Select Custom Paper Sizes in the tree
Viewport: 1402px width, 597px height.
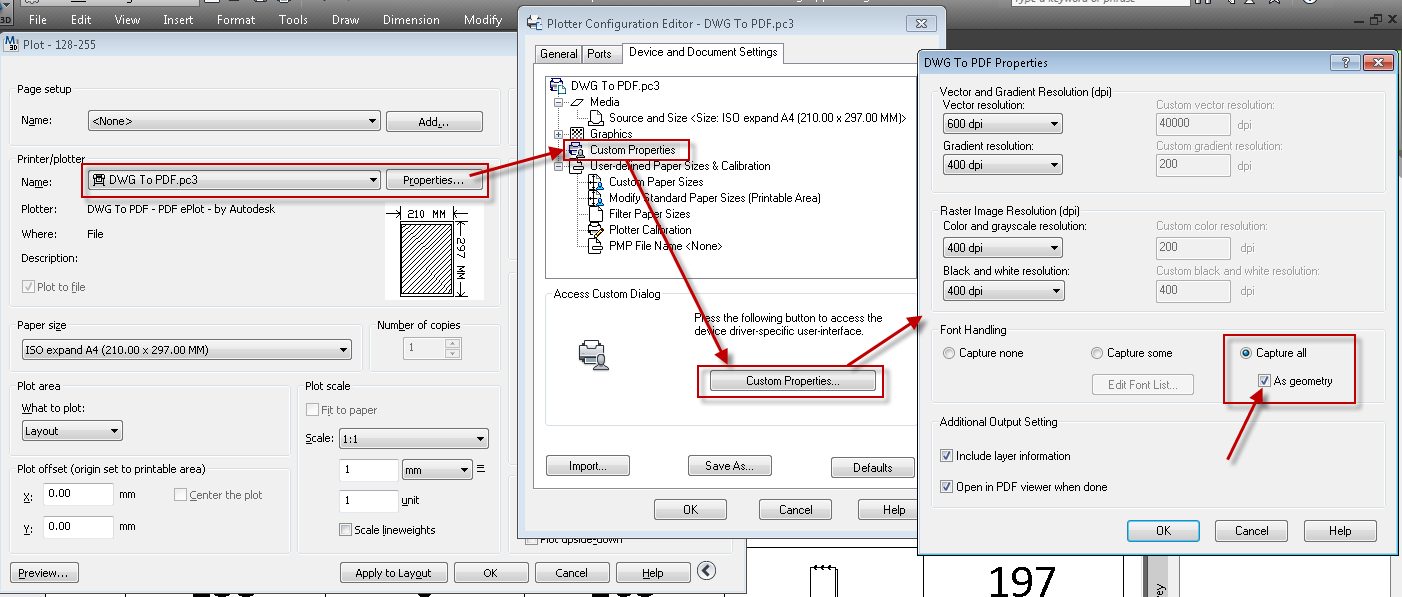[x=656, y=182]
